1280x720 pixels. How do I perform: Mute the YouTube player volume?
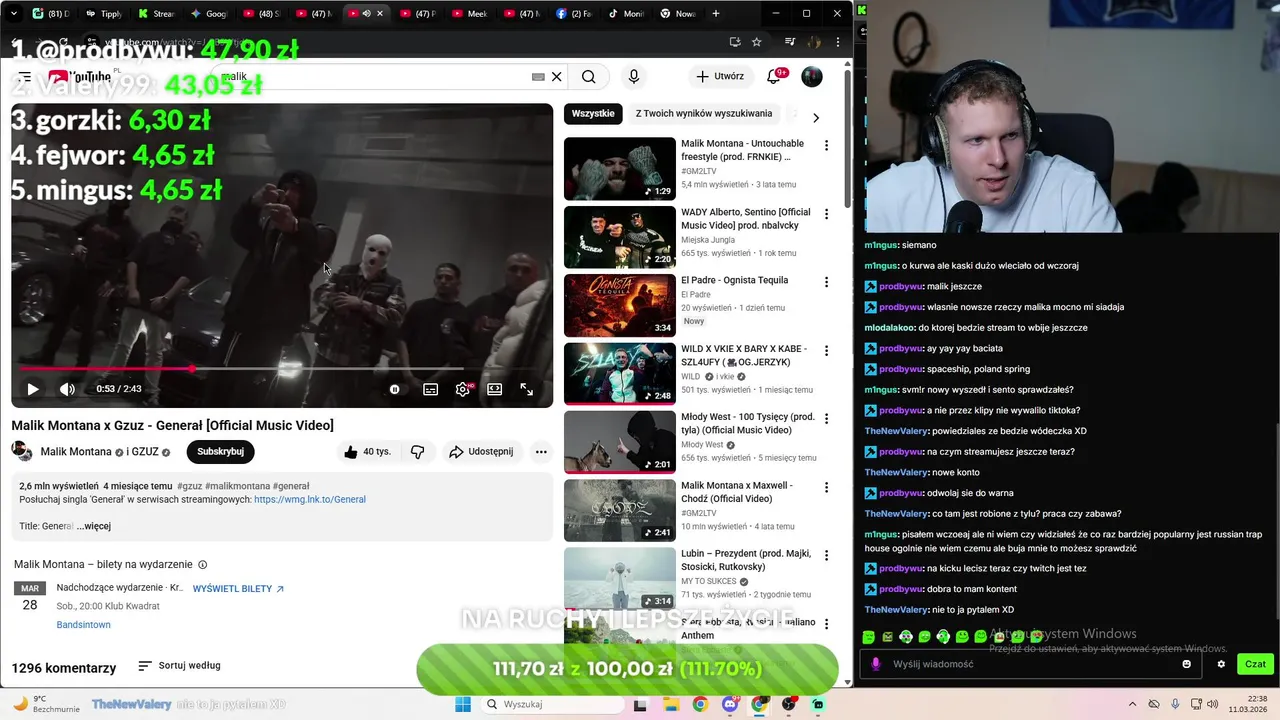coord(67,389)
